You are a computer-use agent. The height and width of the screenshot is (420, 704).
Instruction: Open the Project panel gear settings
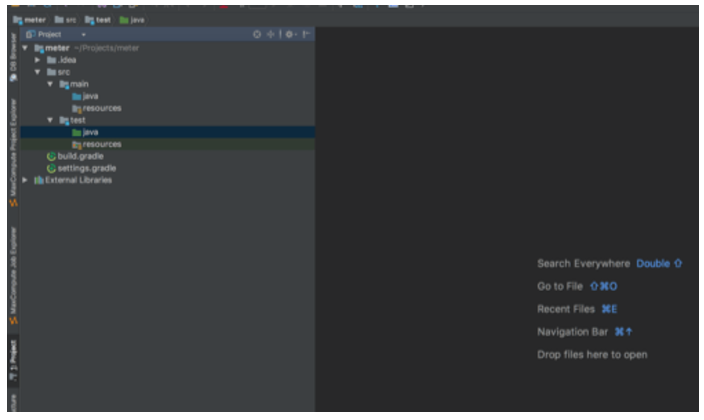point(290,34)
